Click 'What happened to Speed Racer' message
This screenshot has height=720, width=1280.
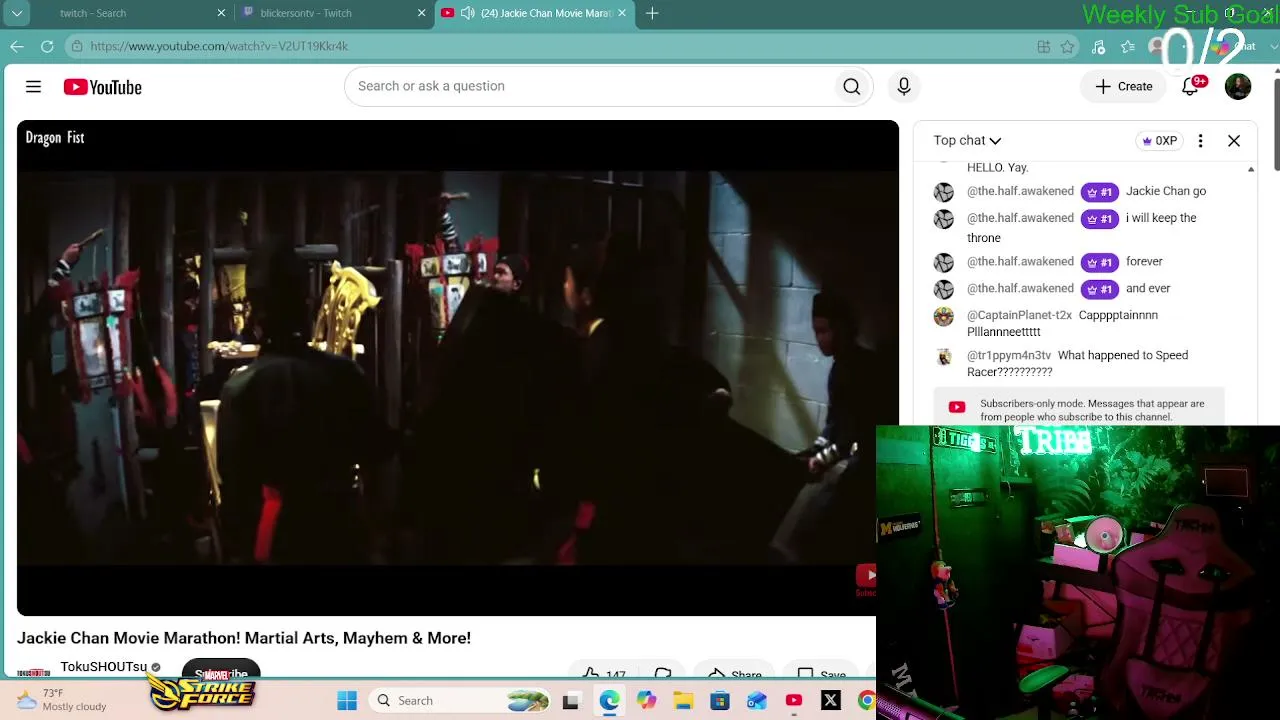(x=1078, y=363)
